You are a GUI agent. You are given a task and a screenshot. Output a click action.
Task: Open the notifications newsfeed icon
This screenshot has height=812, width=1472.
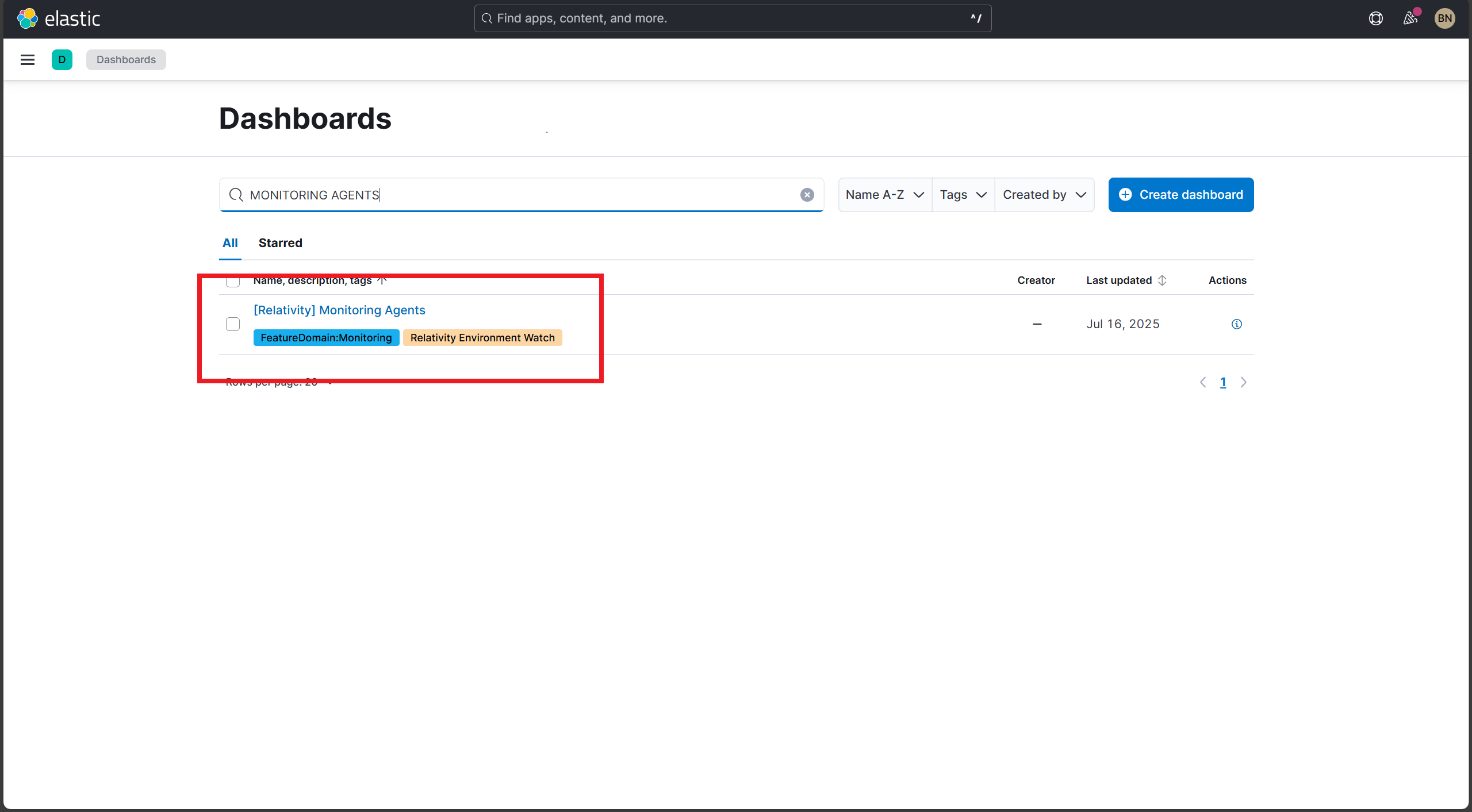pyautogui.click(x=1410, y=18)
